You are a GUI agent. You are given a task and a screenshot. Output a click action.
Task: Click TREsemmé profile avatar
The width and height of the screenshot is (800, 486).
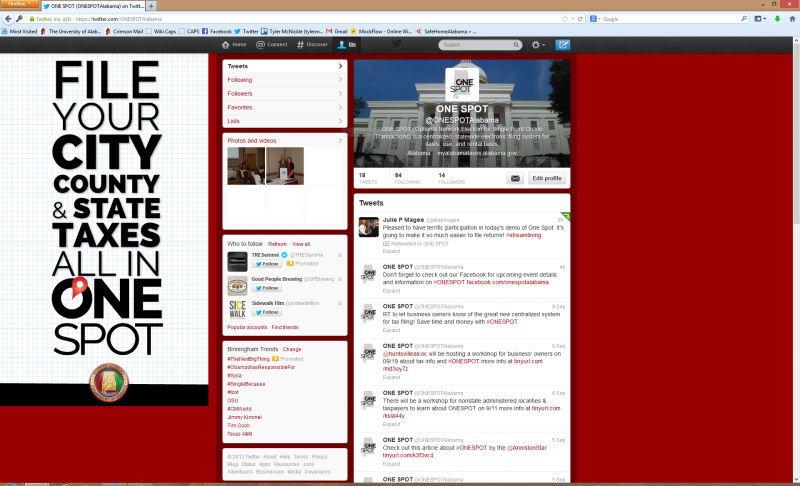coord(237,262)
